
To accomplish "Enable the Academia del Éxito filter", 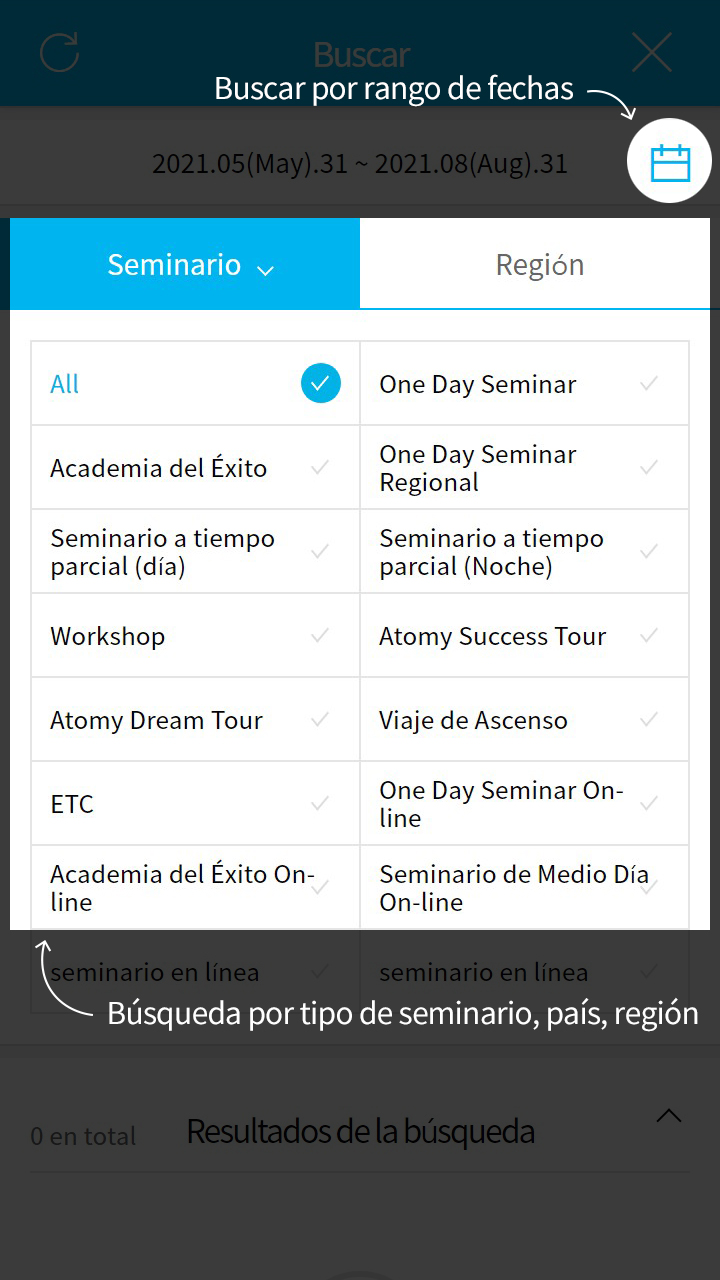I will click(x=195, y=468).
